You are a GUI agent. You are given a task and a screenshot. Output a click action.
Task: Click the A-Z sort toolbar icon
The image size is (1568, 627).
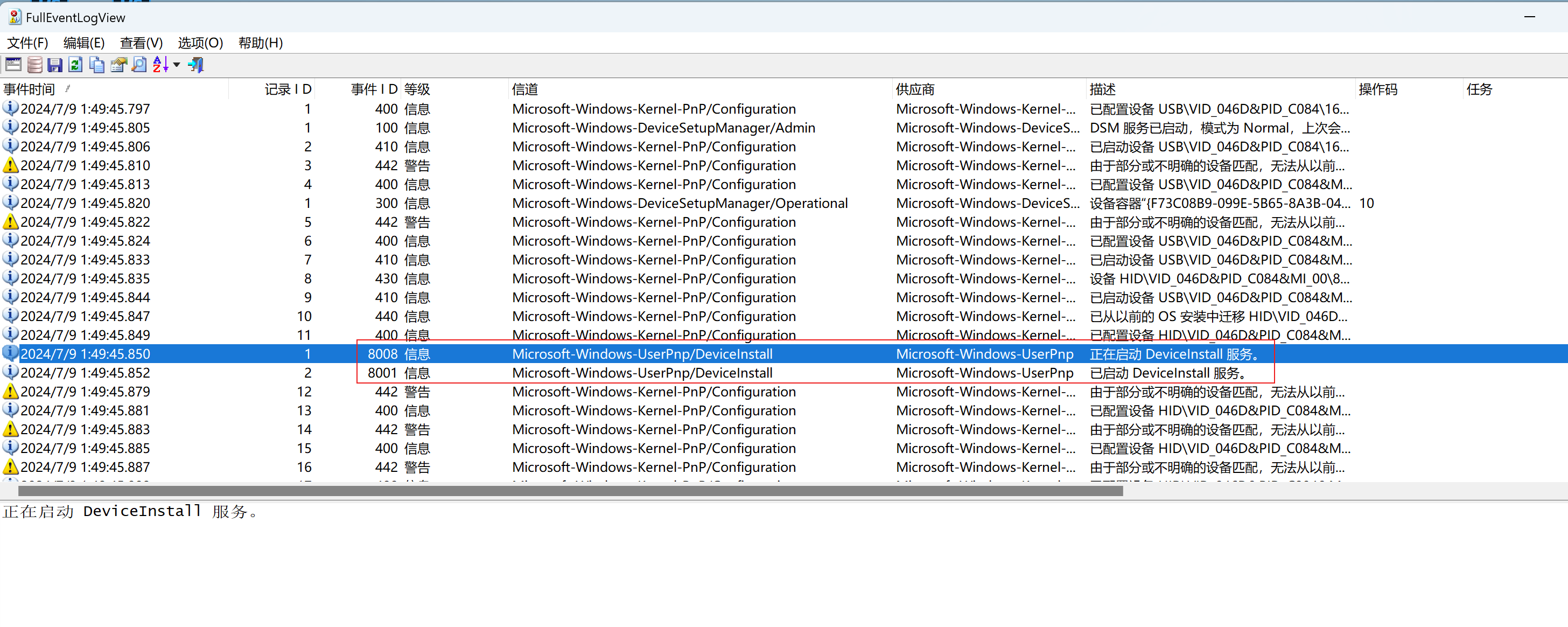[160, 65]
